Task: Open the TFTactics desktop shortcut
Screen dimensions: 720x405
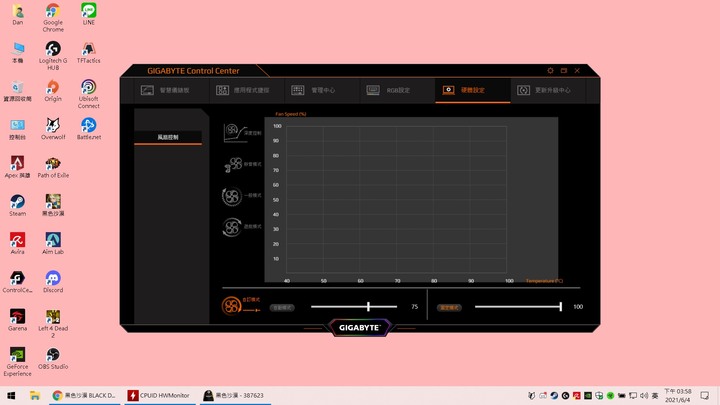Action: [x=89, y=52]
